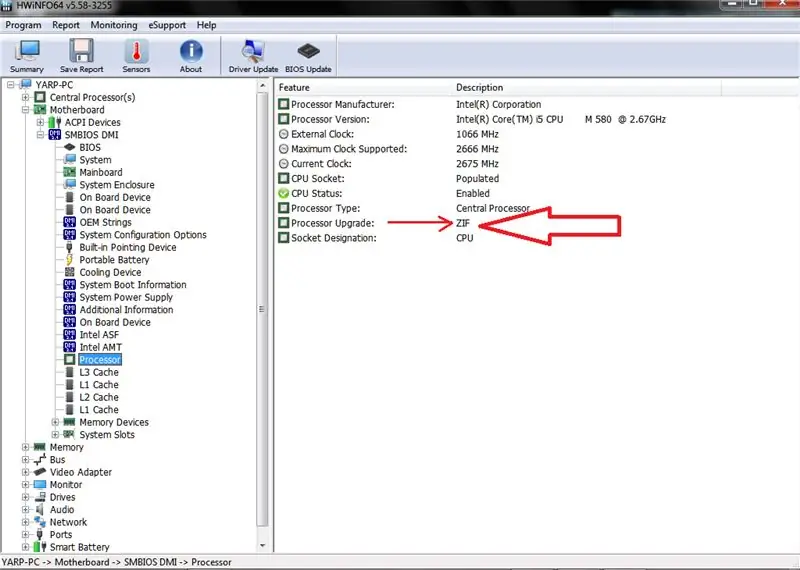This screenshot has height=570, width=800.
Task: Open the Sensors thermometer tool
Action: click(x=136, y=56)
